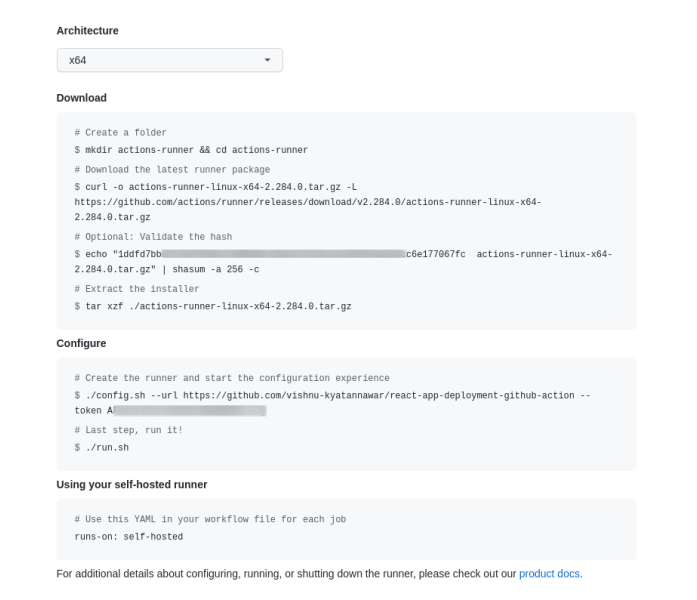The width and height of the screenshot is (697, 600).
Task: Click the blurred token value
Action: coord(190,411)
